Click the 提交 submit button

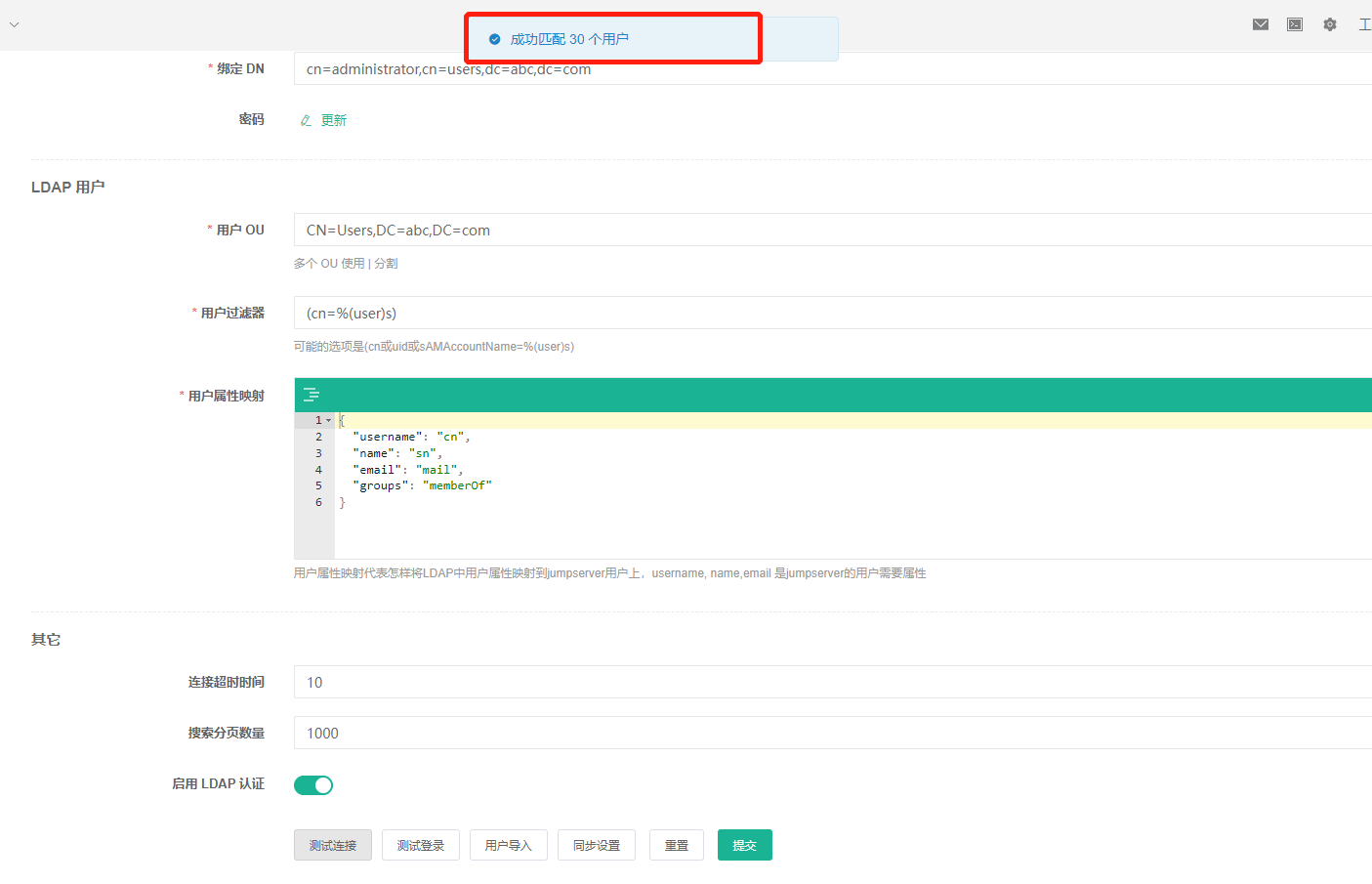pyautogui.click(x=744, y=844)
